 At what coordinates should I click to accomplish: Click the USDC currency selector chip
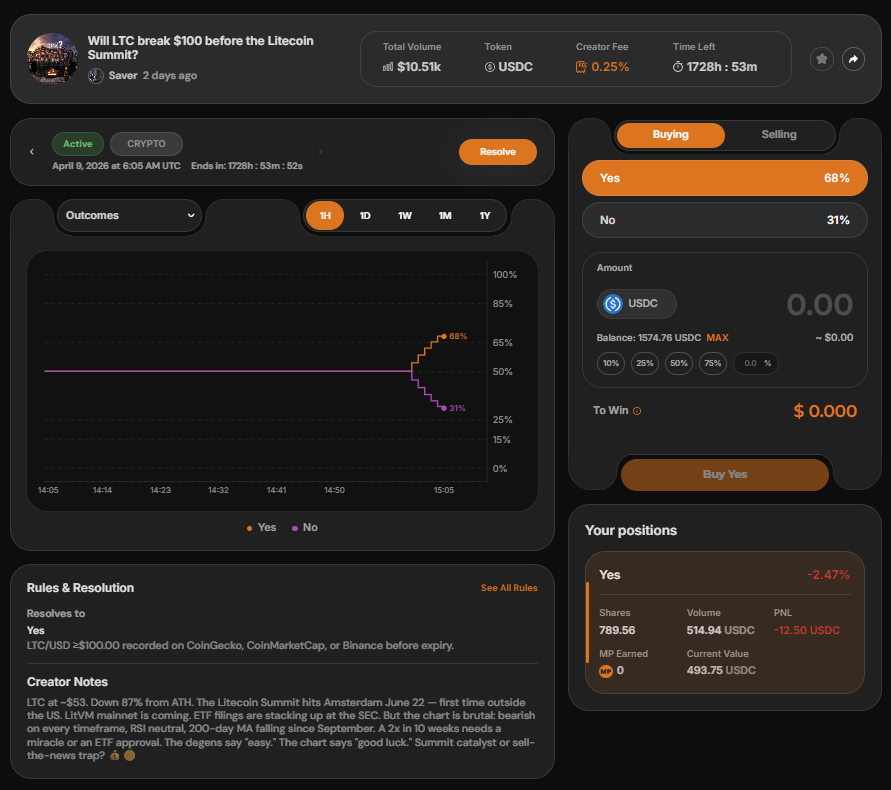click(636, 303)
